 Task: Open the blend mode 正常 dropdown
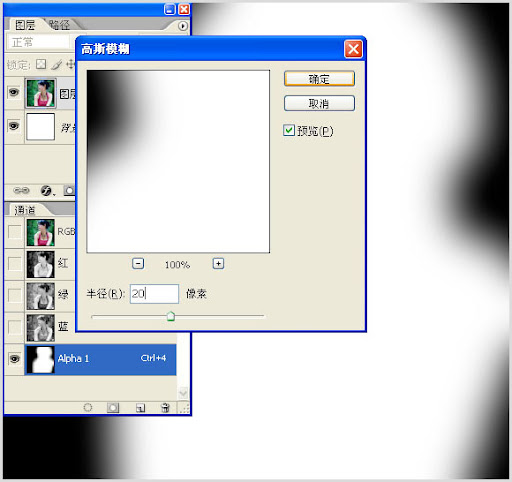pyautogui.click(x=39, y=42)
